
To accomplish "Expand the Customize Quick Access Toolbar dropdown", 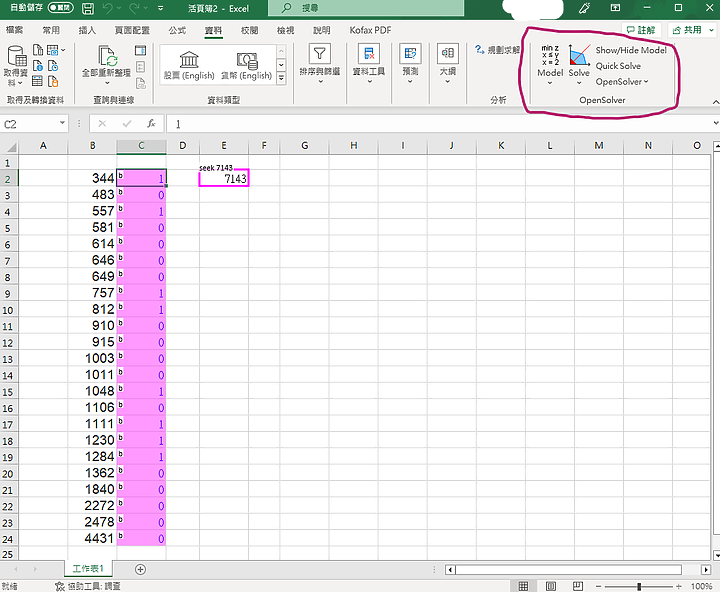I will (x=160, y=8).
